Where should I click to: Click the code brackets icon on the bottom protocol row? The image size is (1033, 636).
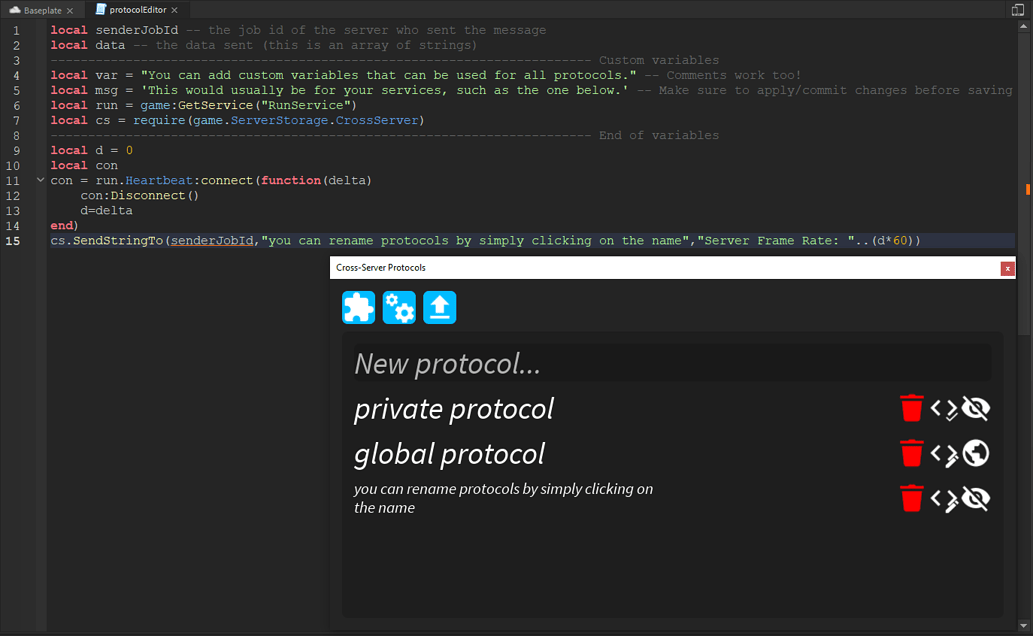[944, 498]
